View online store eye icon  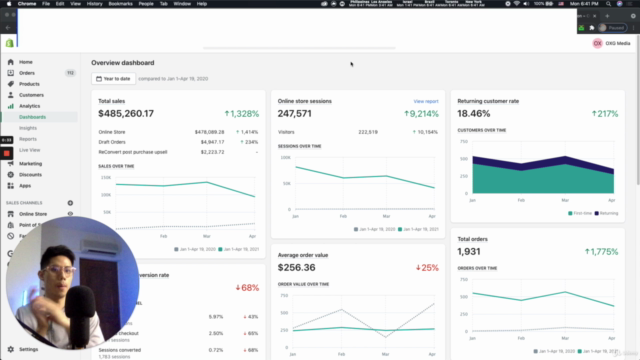pyautogui.click(x=70, y=214)
